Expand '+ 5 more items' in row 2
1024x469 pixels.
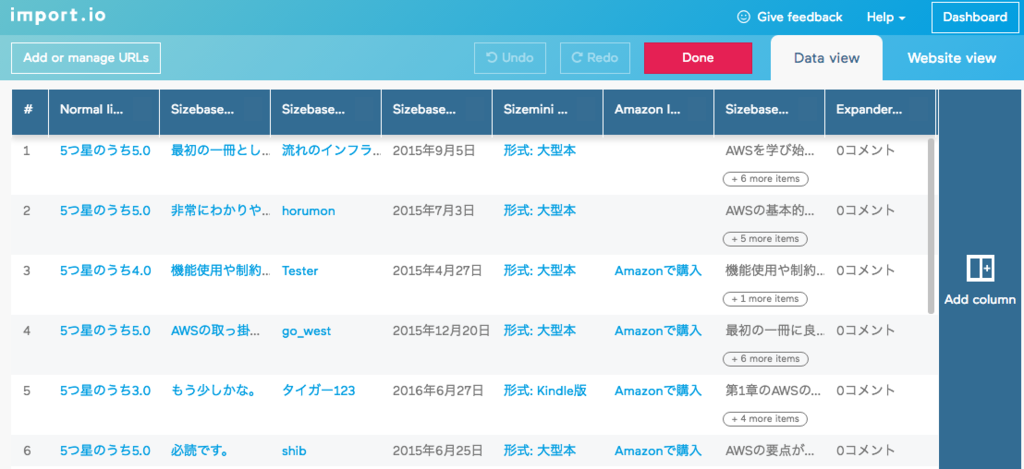pyautogui.click(x=765, y=238)
